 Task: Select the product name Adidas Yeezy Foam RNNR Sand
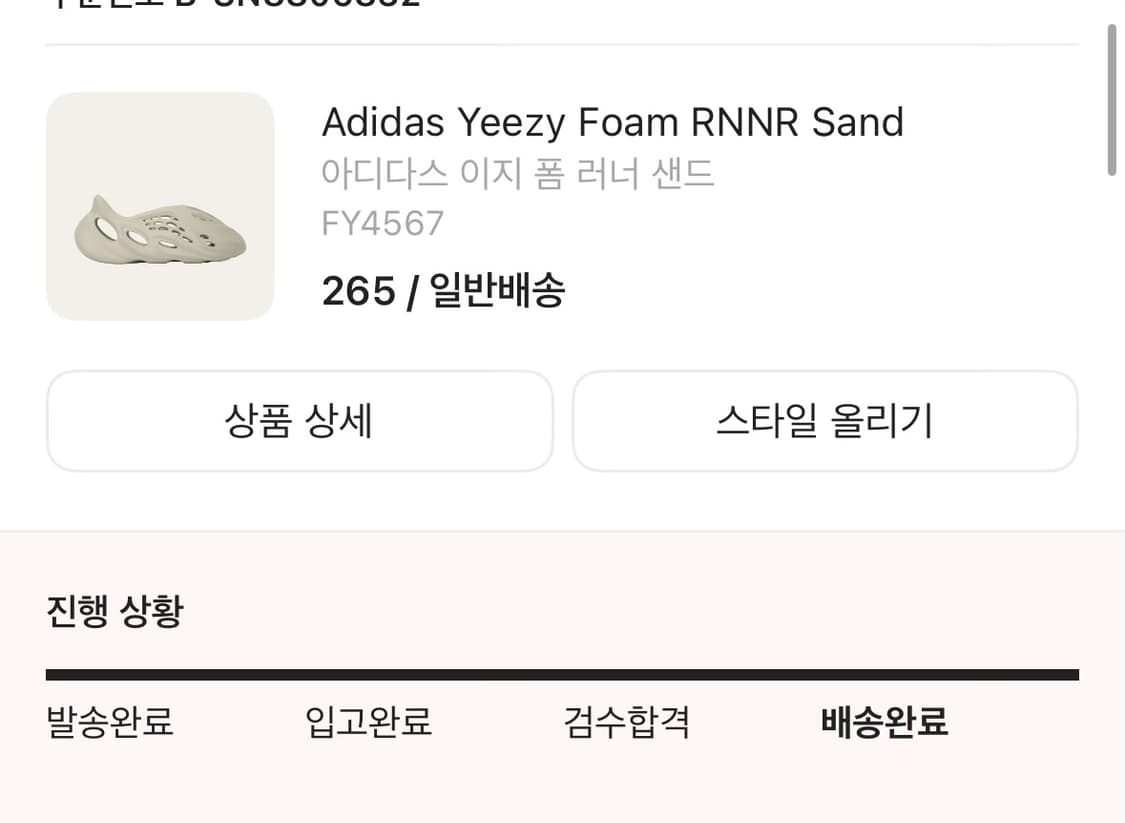tap(612, 121)
